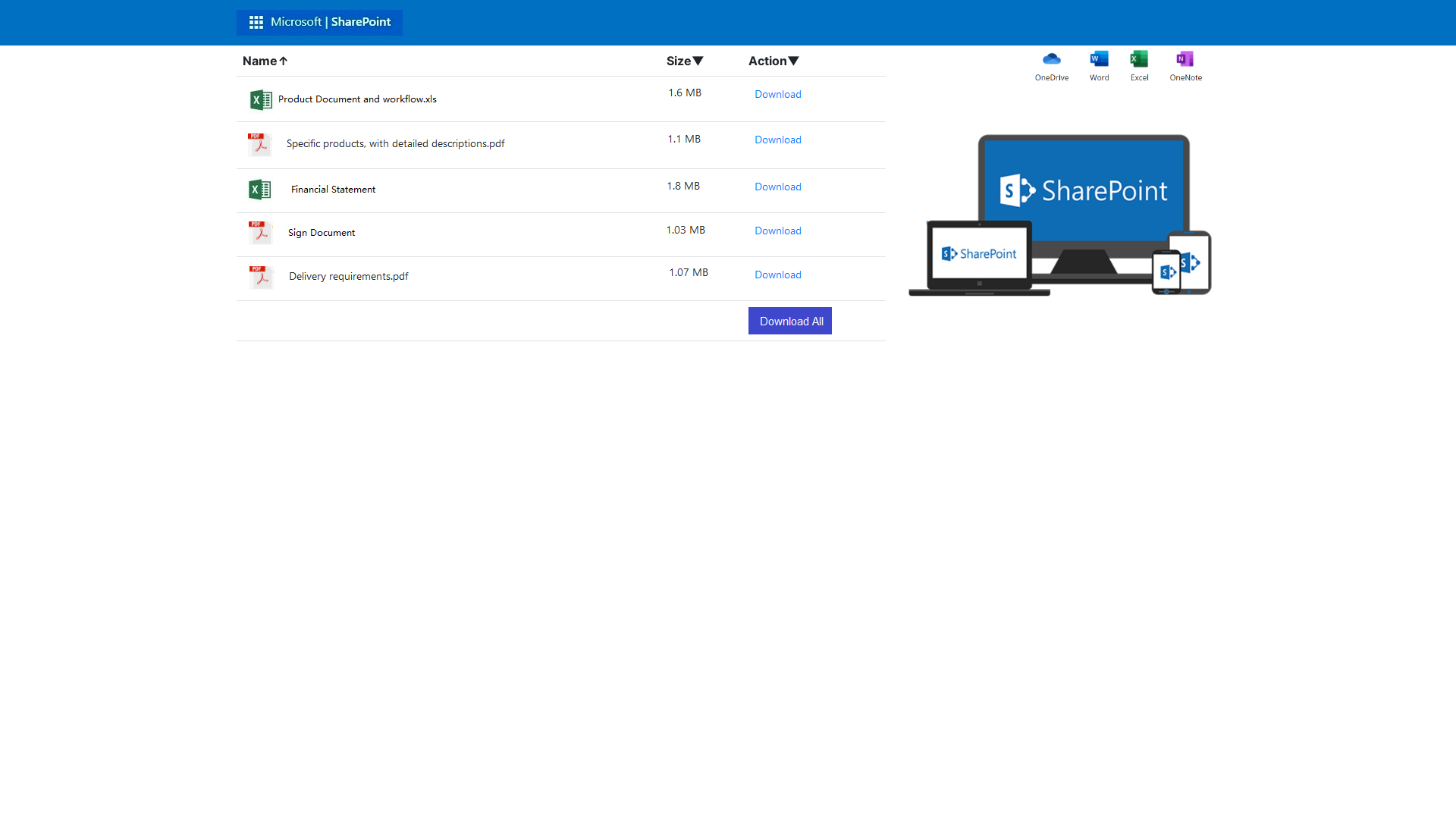1456x819 pixels.
Task: Click PDF icon for Delivery requirements file
Action: coord(261,276)
